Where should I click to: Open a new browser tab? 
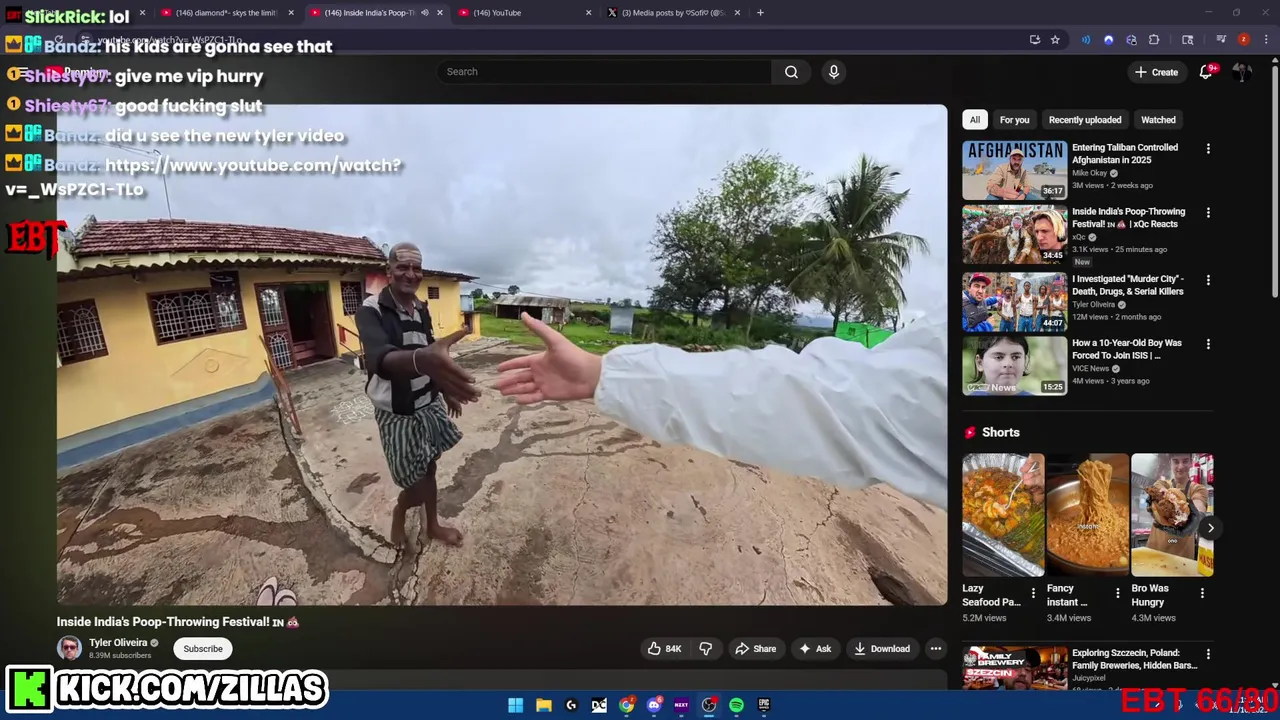[760, 13]
